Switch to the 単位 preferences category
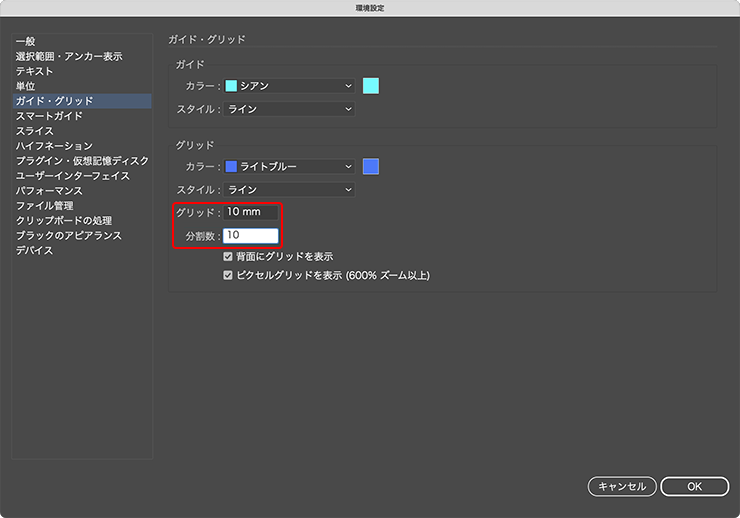This screenshot has height=518, width=740. click(27, 87)
